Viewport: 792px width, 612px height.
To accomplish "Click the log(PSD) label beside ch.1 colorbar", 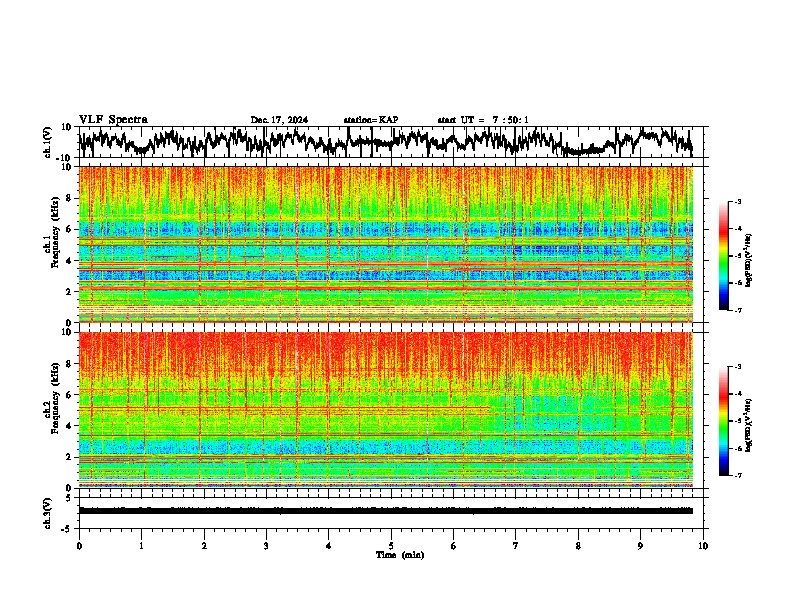I will pyautogui.click(x=748, y=260).
